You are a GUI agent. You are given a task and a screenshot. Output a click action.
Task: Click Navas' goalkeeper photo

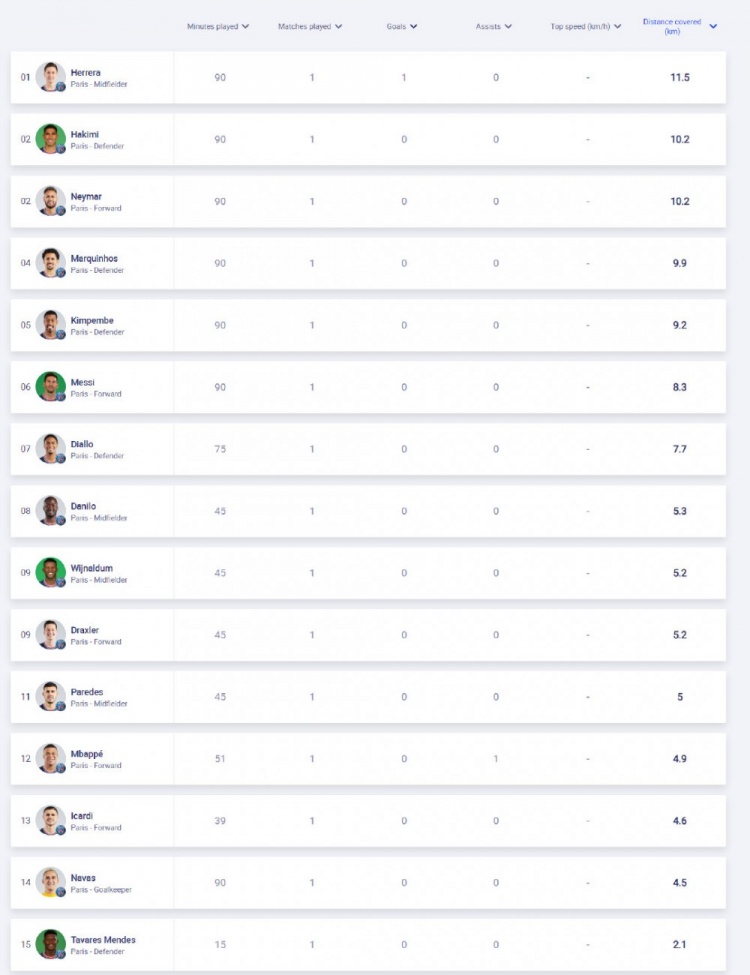[x=51, y=883]
